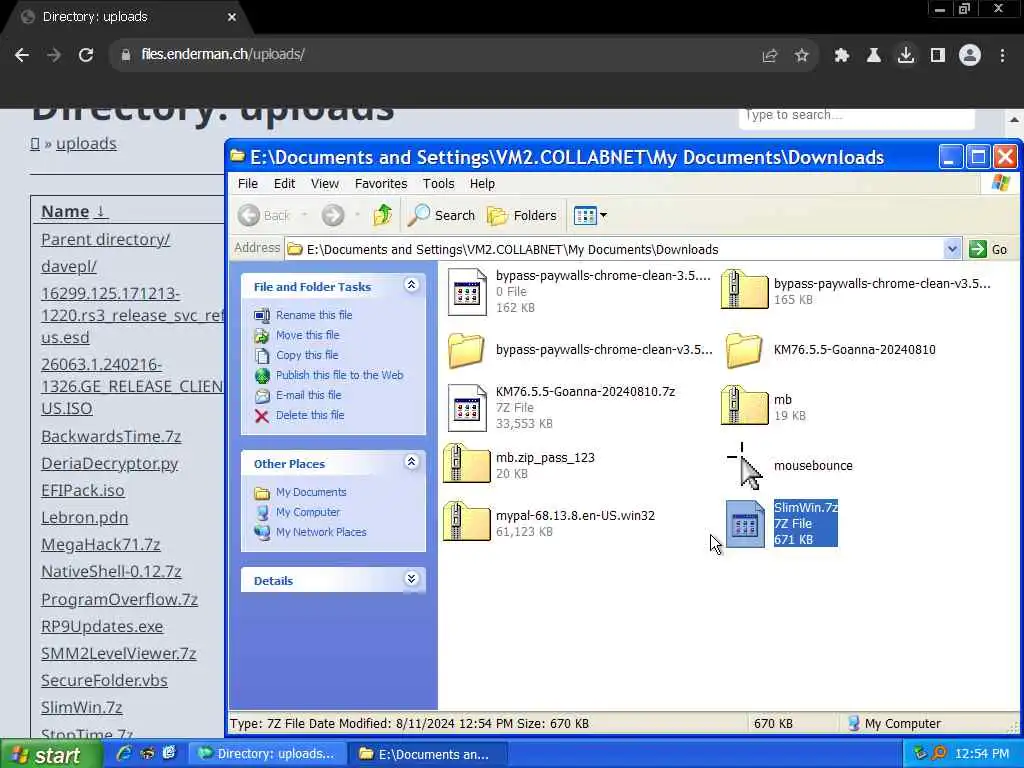Open BackwardsTime.7z link on webpage
Image resolution: width=1024 pixels, height=768 pixels.
click(x=111, y=436)
